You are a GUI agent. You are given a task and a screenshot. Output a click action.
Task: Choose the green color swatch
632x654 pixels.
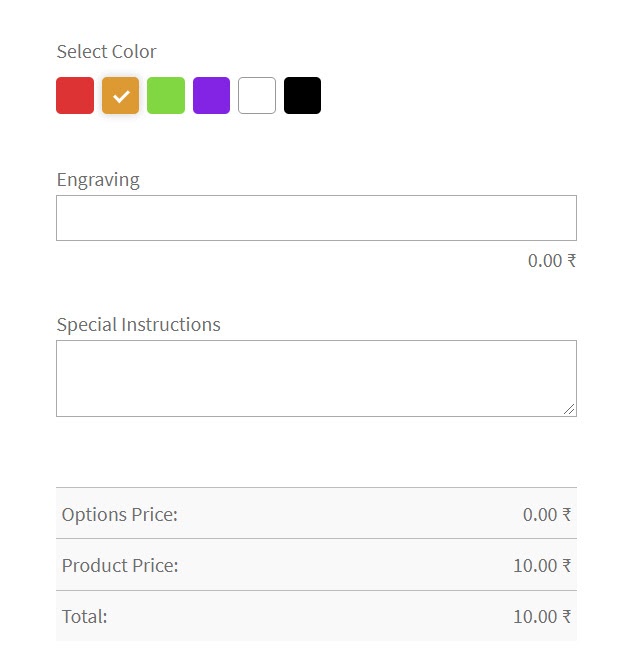click(166, 96)
